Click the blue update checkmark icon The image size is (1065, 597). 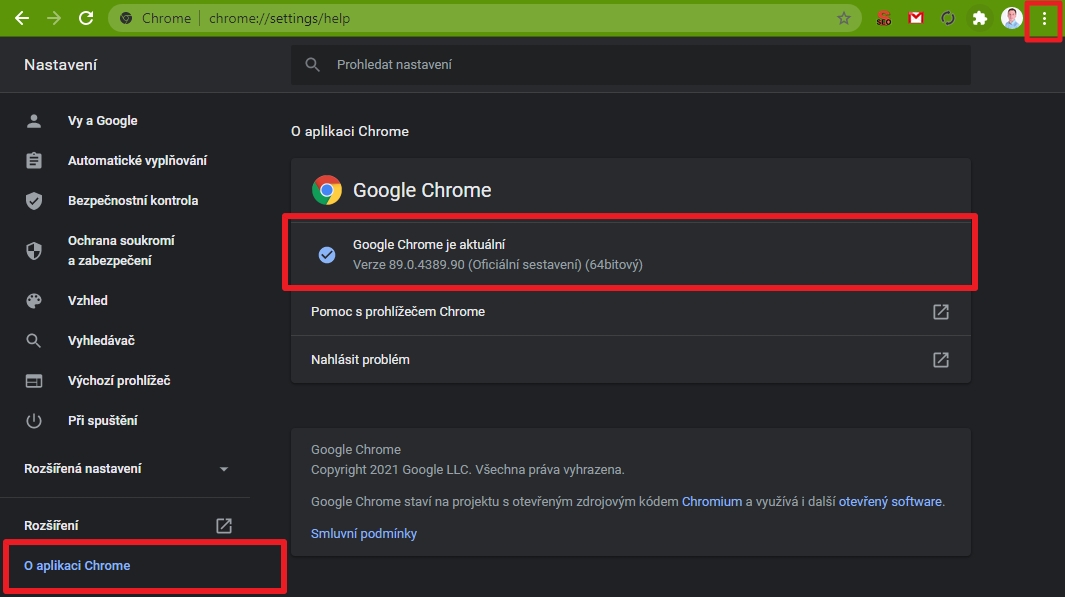pyautogui.click(x=327, y=255)
